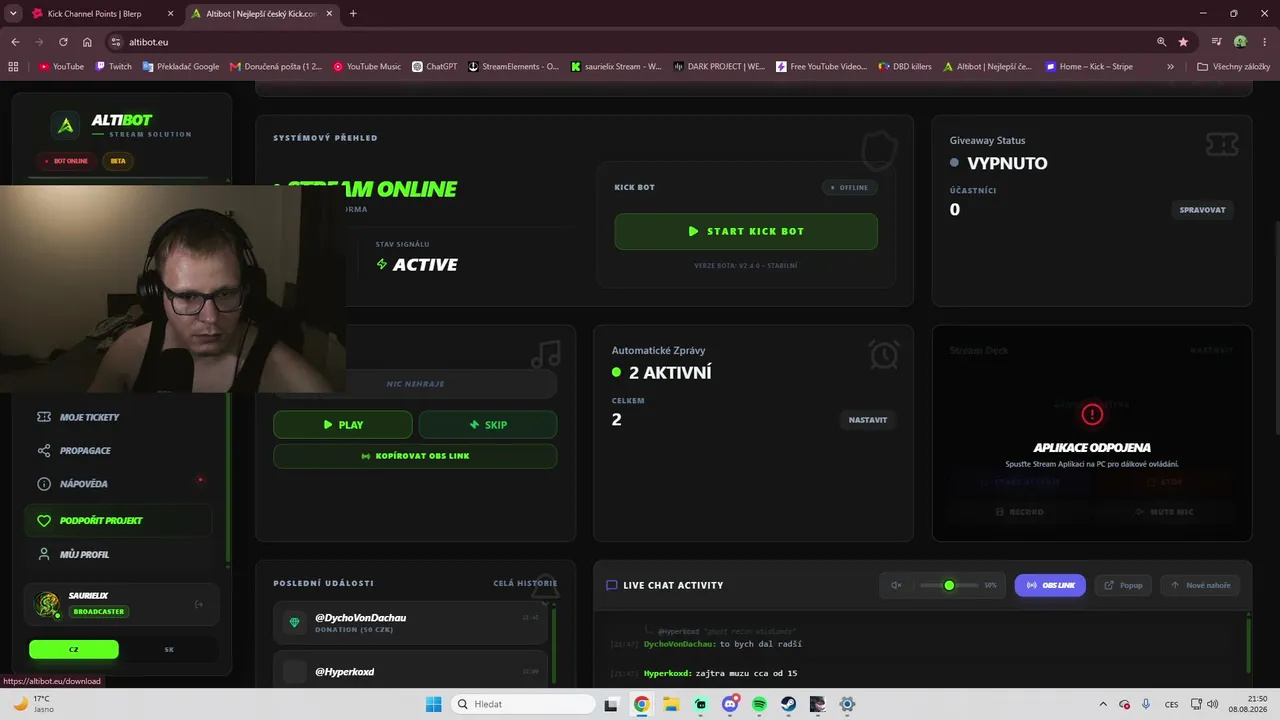Viewport: 1280px width, 720px height.
Task: Open Steam from the taskbar
Action: pos(788,704)
